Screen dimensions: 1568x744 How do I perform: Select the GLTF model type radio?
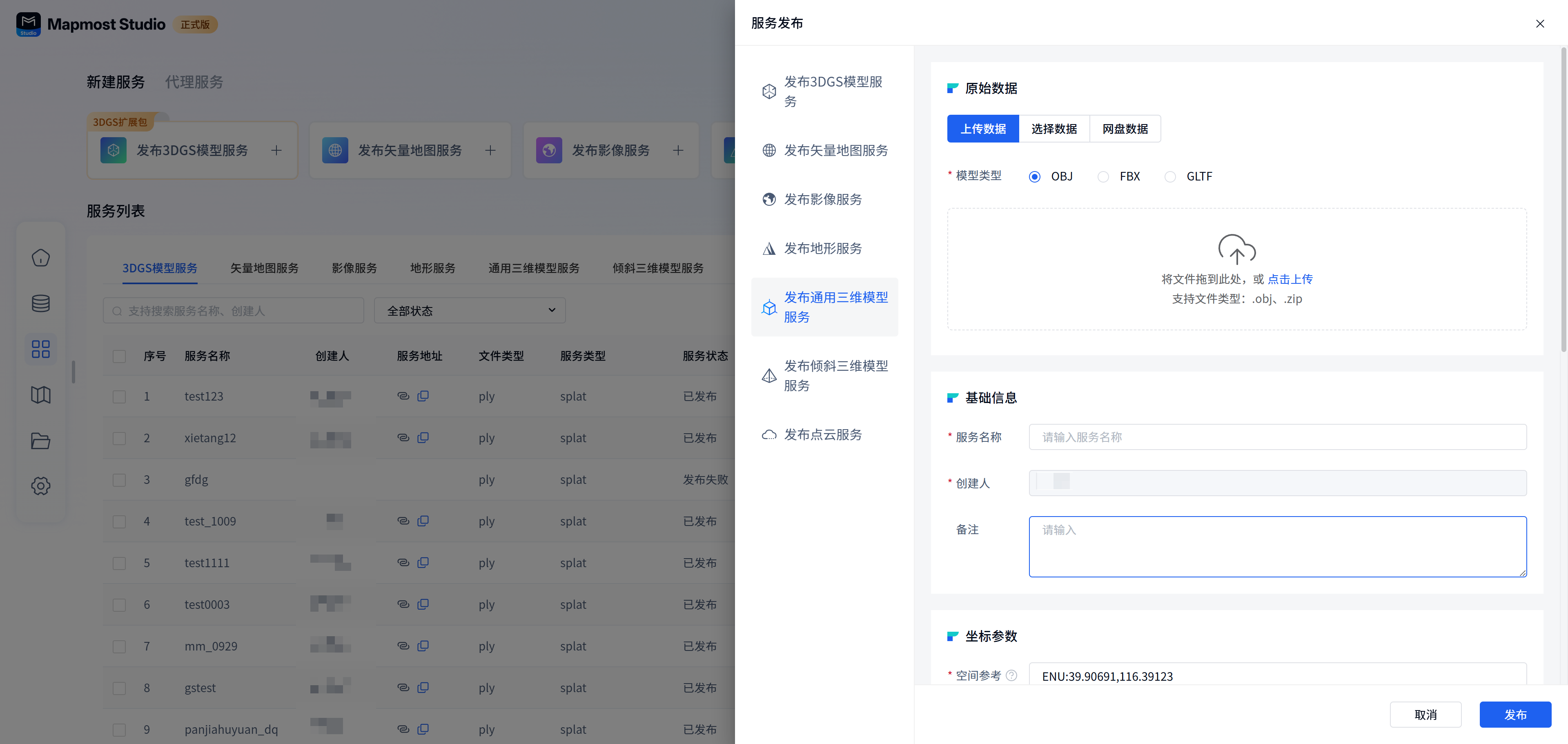pyautogui.click(x=1170, y=176)
